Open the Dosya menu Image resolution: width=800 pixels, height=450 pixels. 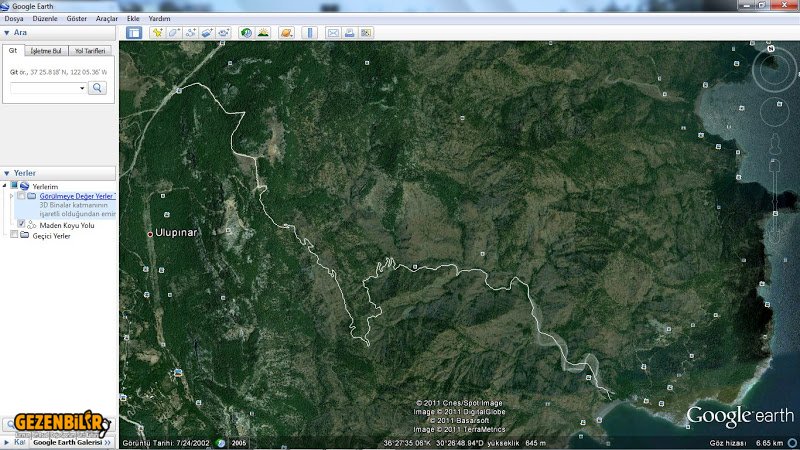(14, 18)
